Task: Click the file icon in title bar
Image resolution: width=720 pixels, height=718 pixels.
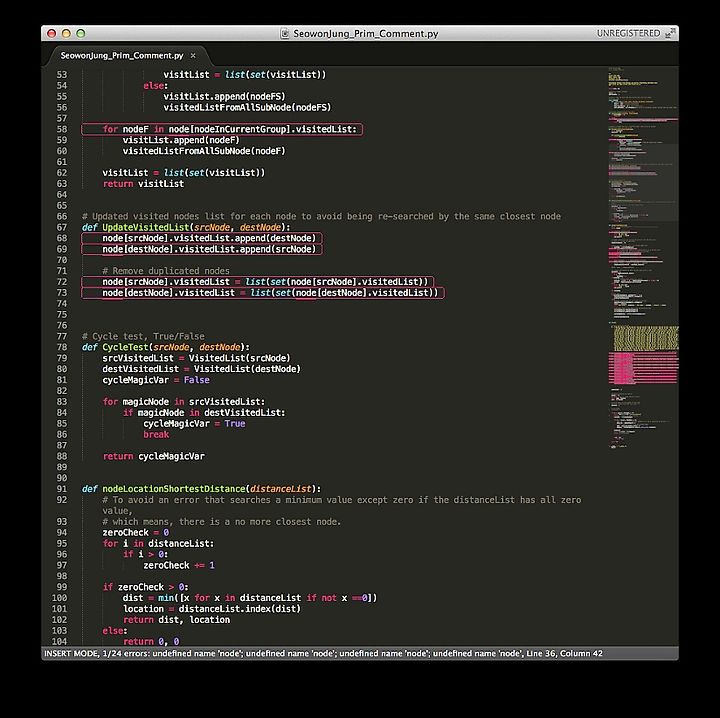Action: (285, 34)
